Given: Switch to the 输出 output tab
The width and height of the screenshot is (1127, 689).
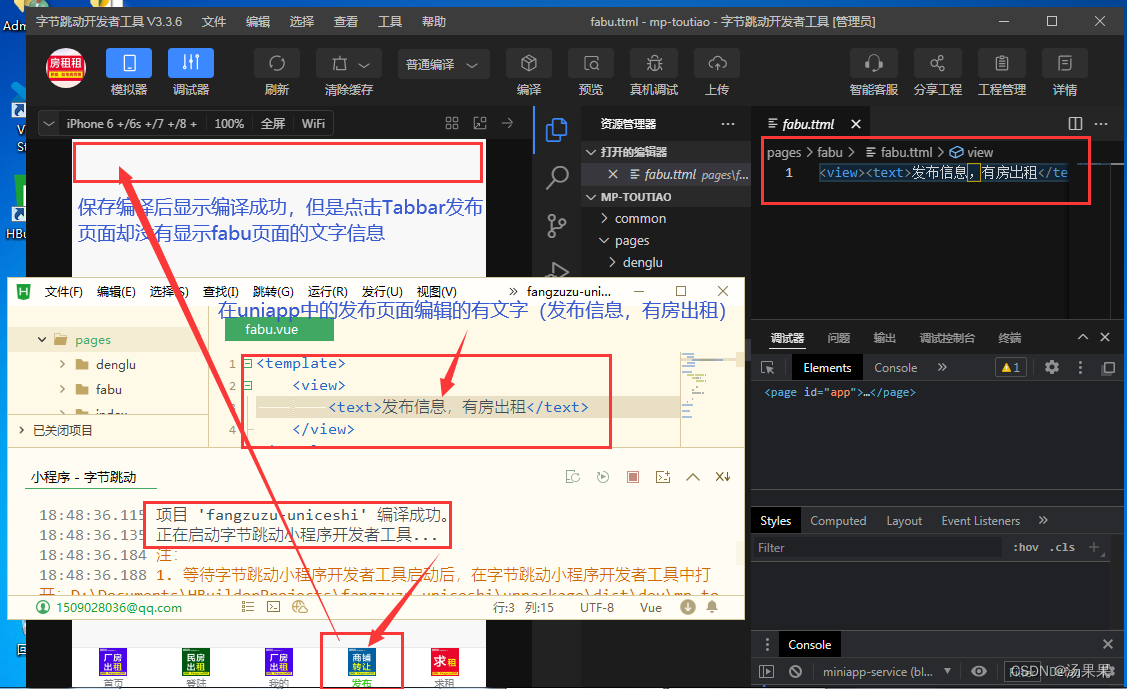Looking at the screenshot, I should pos(884,338).
